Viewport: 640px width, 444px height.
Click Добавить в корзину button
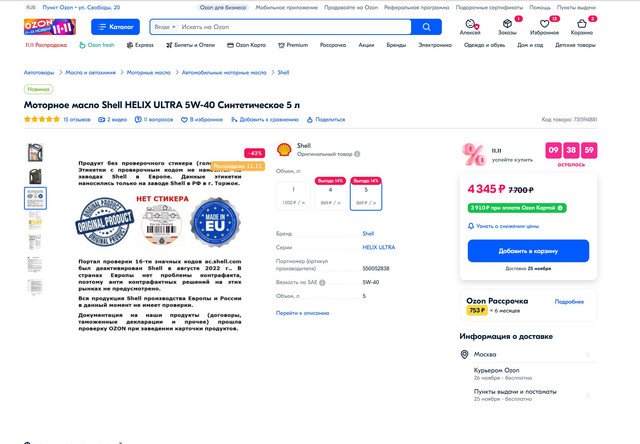coord(528,251)
